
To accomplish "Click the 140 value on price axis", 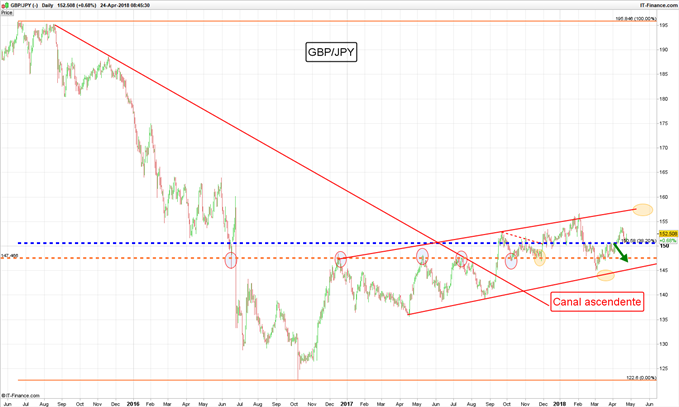I will [x=663, y=295].
